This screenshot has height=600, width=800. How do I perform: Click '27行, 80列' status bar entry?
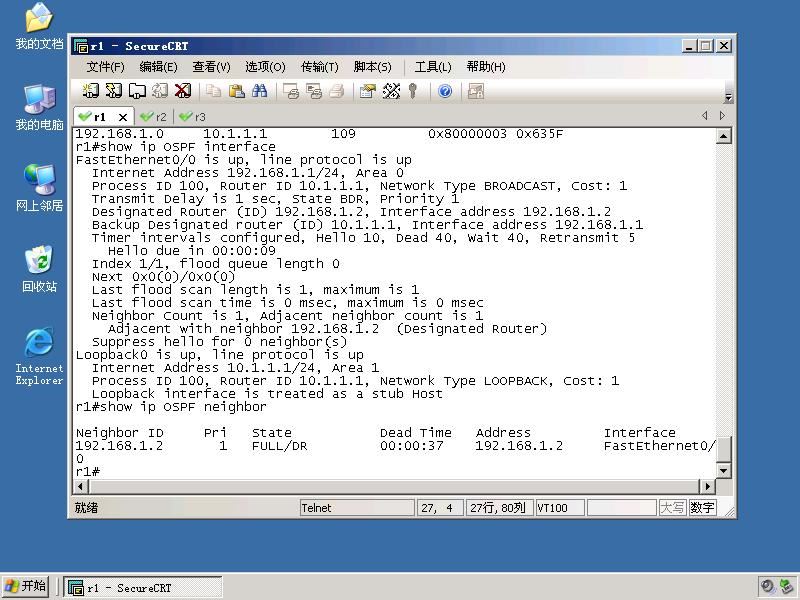[498, 508]
